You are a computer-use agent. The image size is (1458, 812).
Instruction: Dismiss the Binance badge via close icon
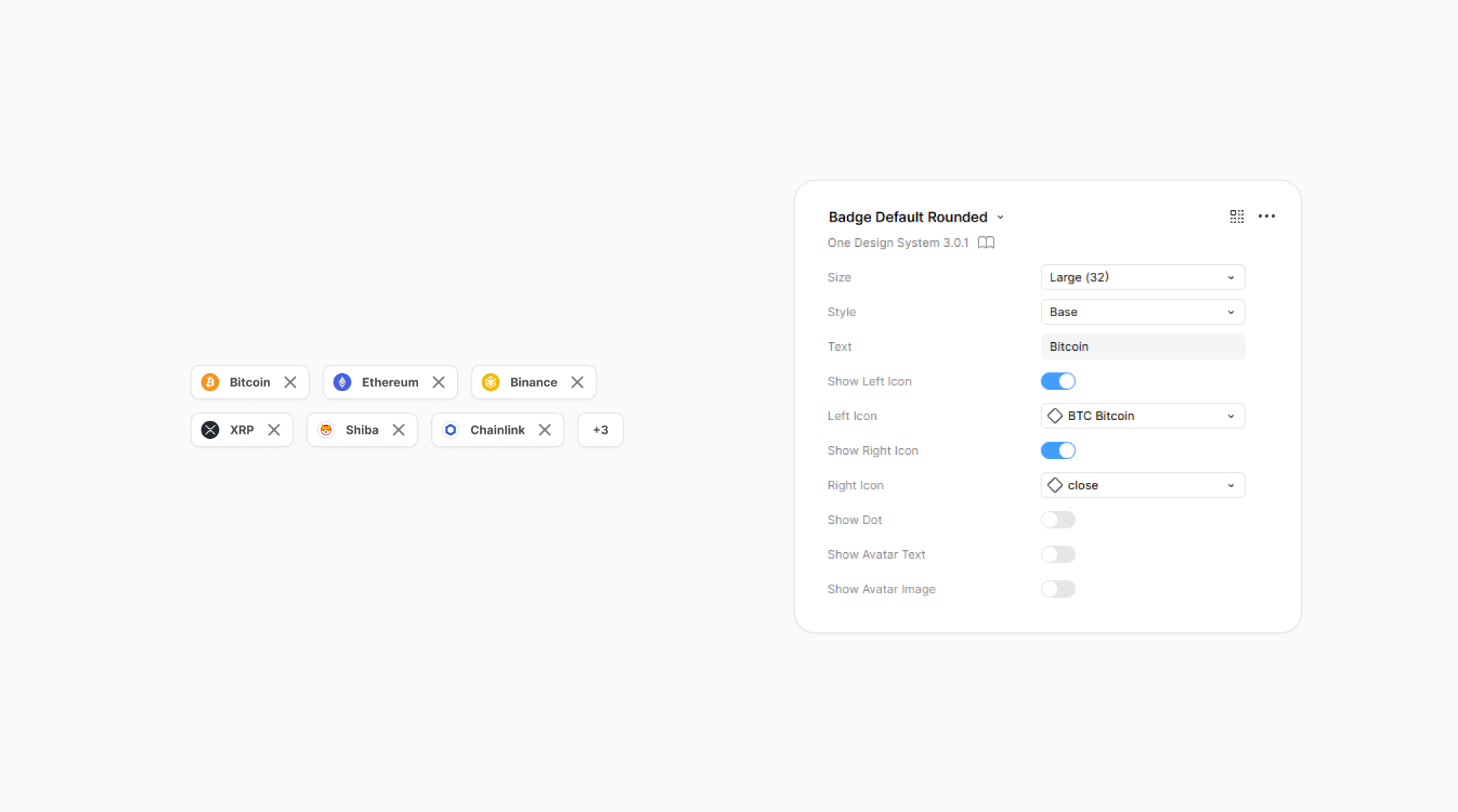click(x=577, y=383)
